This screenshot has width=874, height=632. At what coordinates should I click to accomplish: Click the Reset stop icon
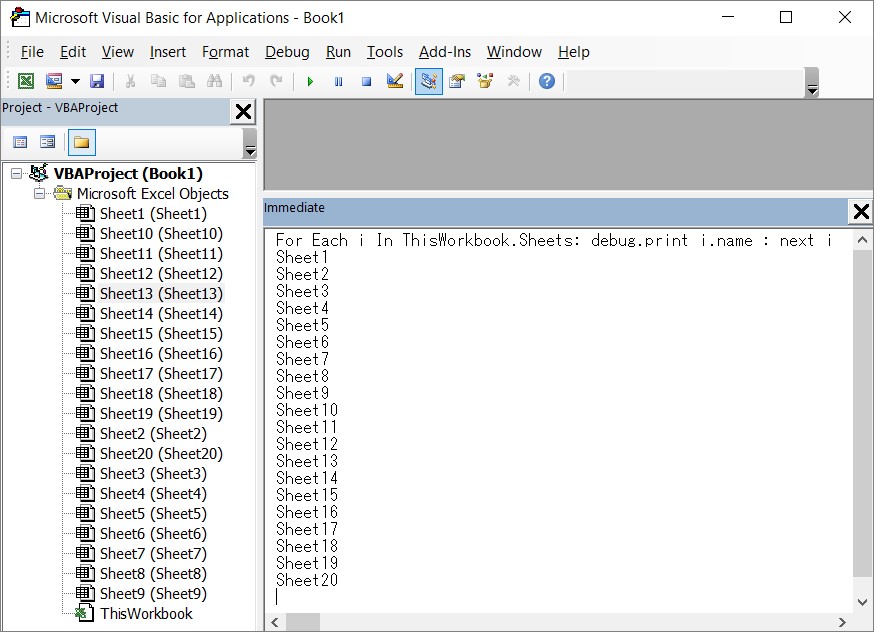[366, 81]
